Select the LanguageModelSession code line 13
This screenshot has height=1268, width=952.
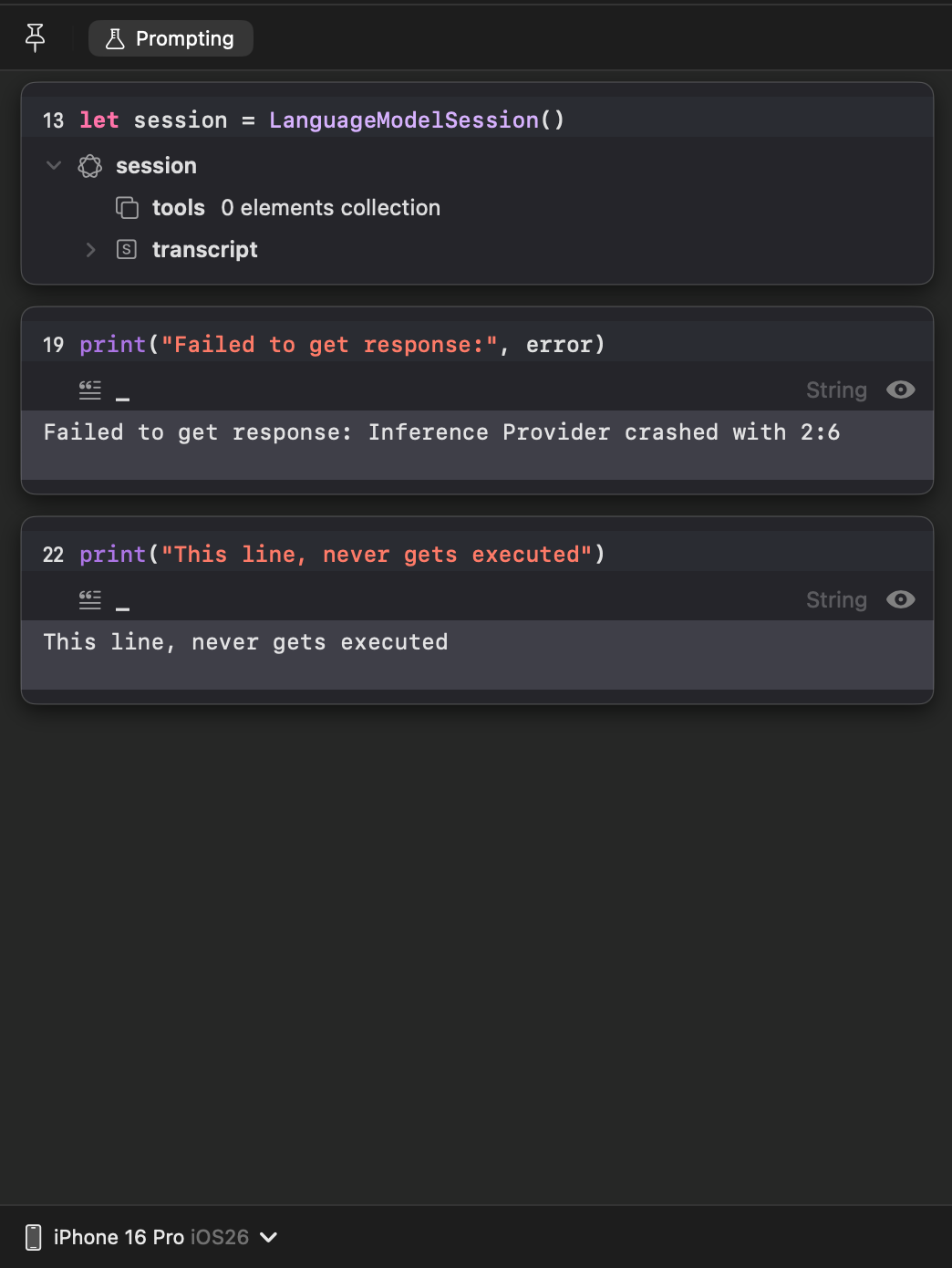321,120
